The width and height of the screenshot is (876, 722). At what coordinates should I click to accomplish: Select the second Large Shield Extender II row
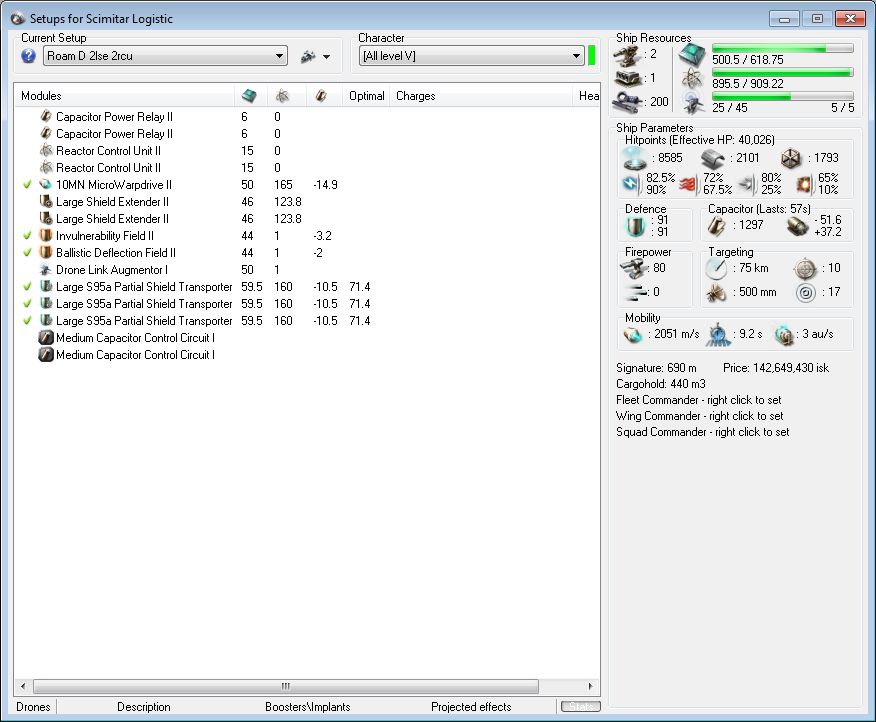307,218
